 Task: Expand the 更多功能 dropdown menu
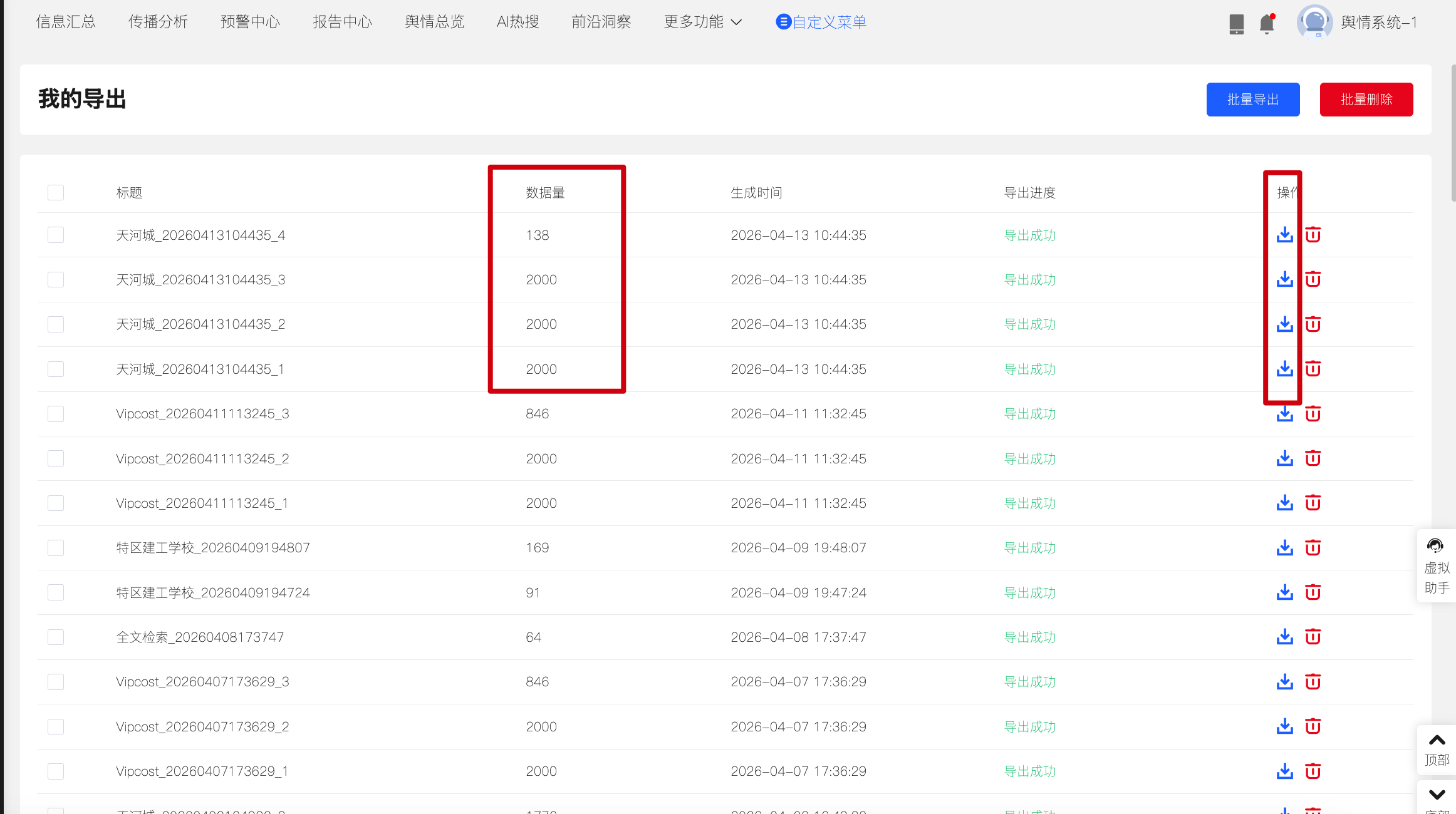[702, 22]
